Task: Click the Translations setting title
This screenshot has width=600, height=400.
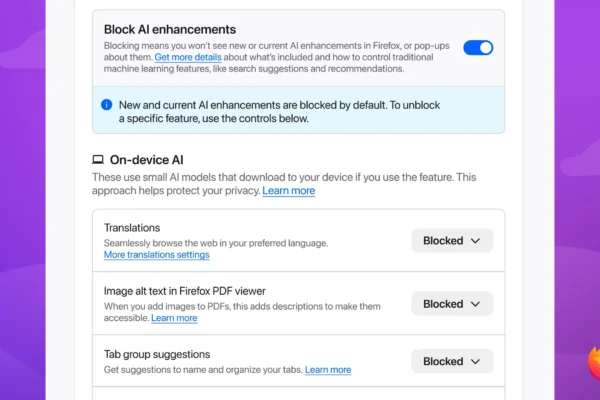Action: click(132, 228)
